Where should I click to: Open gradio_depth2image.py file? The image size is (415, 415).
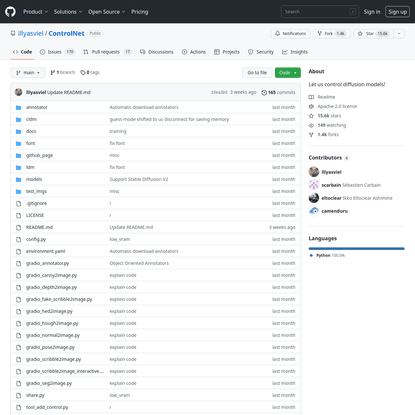click(51, 287)
